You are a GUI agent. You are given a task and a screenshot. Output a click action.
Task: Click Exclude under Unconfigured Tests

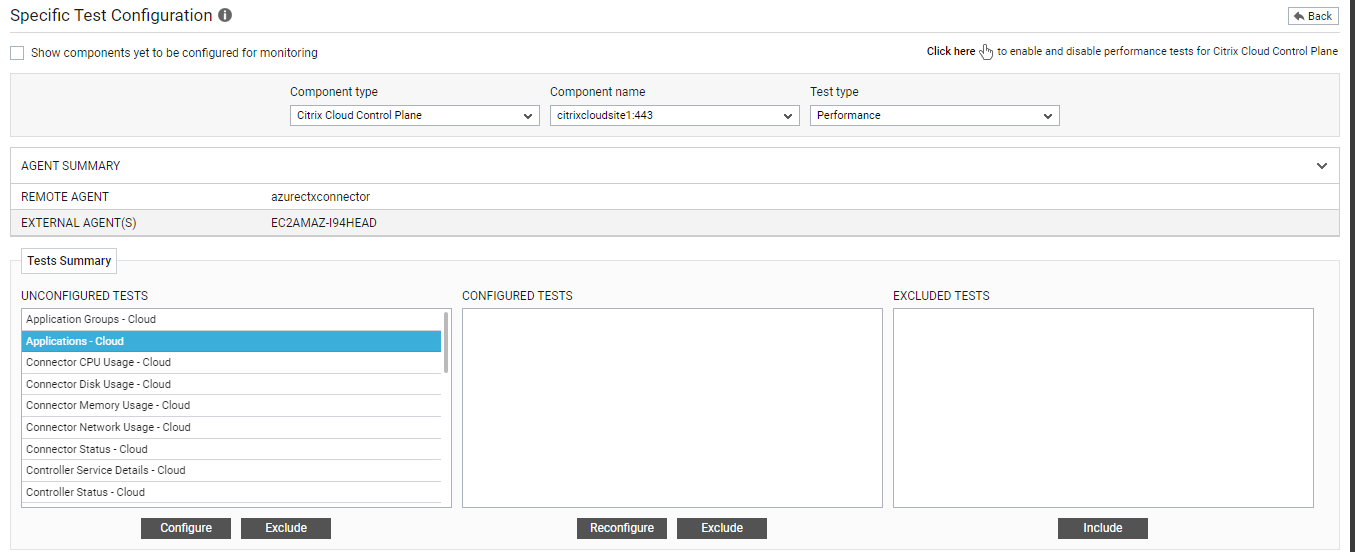click(286, 528)
